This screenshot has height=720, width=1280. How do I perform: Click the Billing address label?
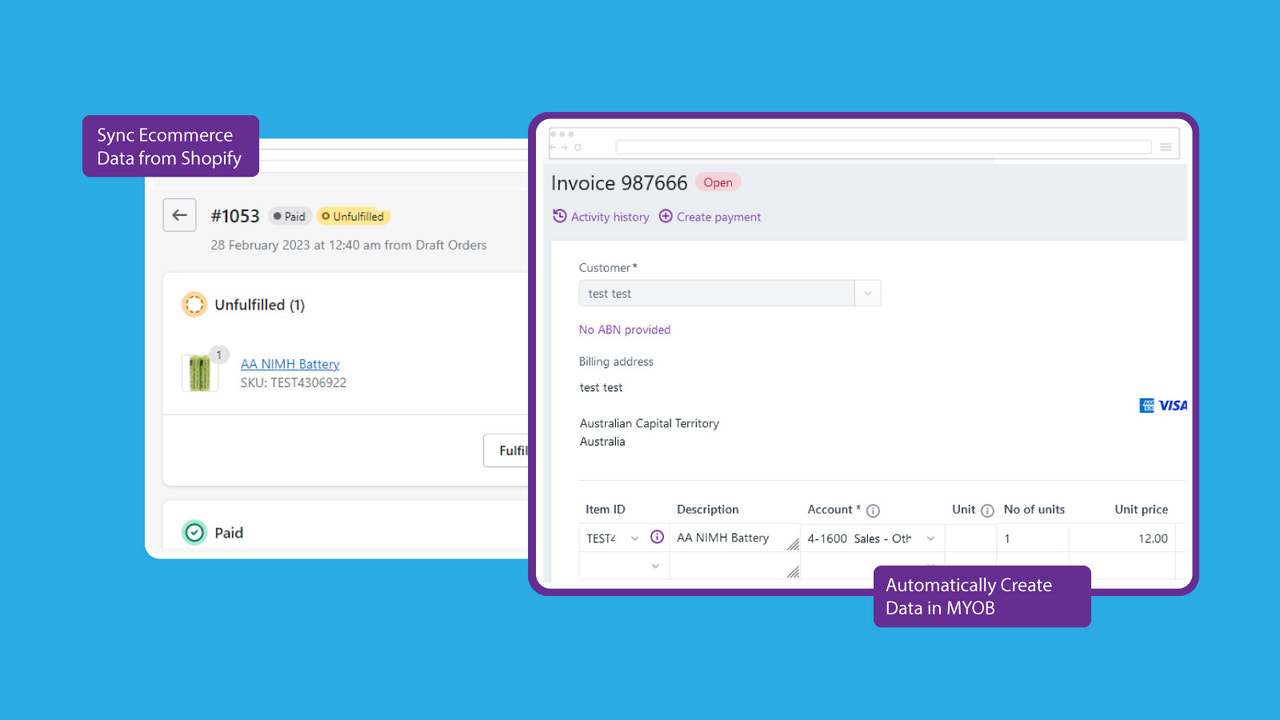616,362
